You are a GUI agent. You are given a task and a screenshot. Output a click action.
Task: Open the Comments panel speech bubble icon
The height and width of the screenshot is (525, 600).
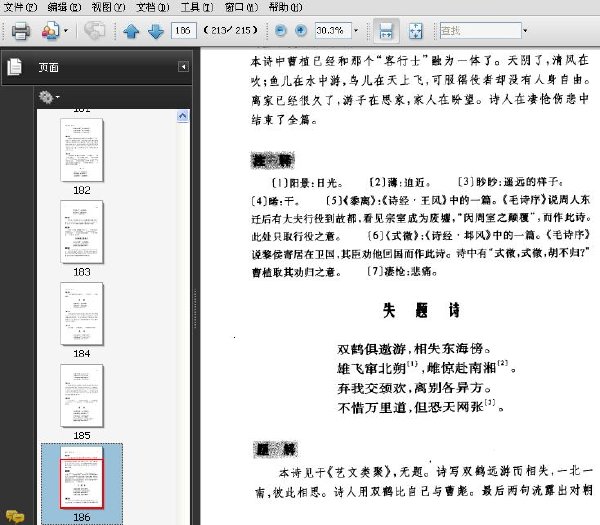coord(15,516)
